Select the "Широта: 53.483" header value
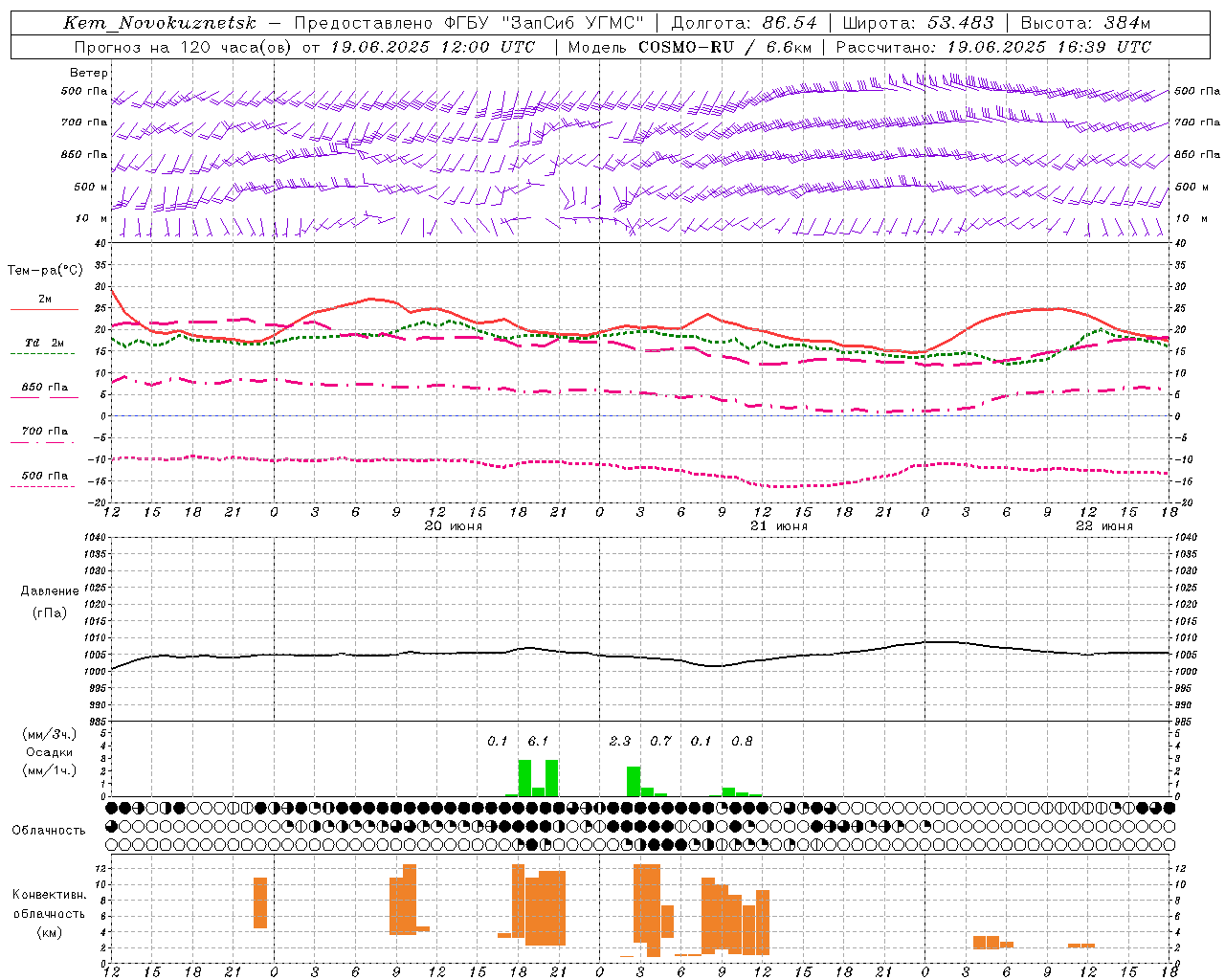Screen dimensions: 1225x980 (919, 23)
